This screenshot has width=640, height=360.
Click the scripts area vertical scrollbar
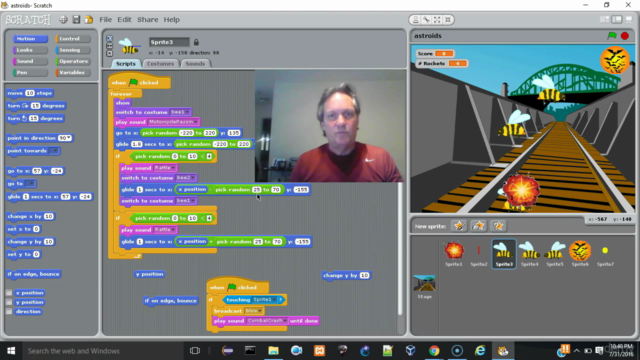[400, 249]
